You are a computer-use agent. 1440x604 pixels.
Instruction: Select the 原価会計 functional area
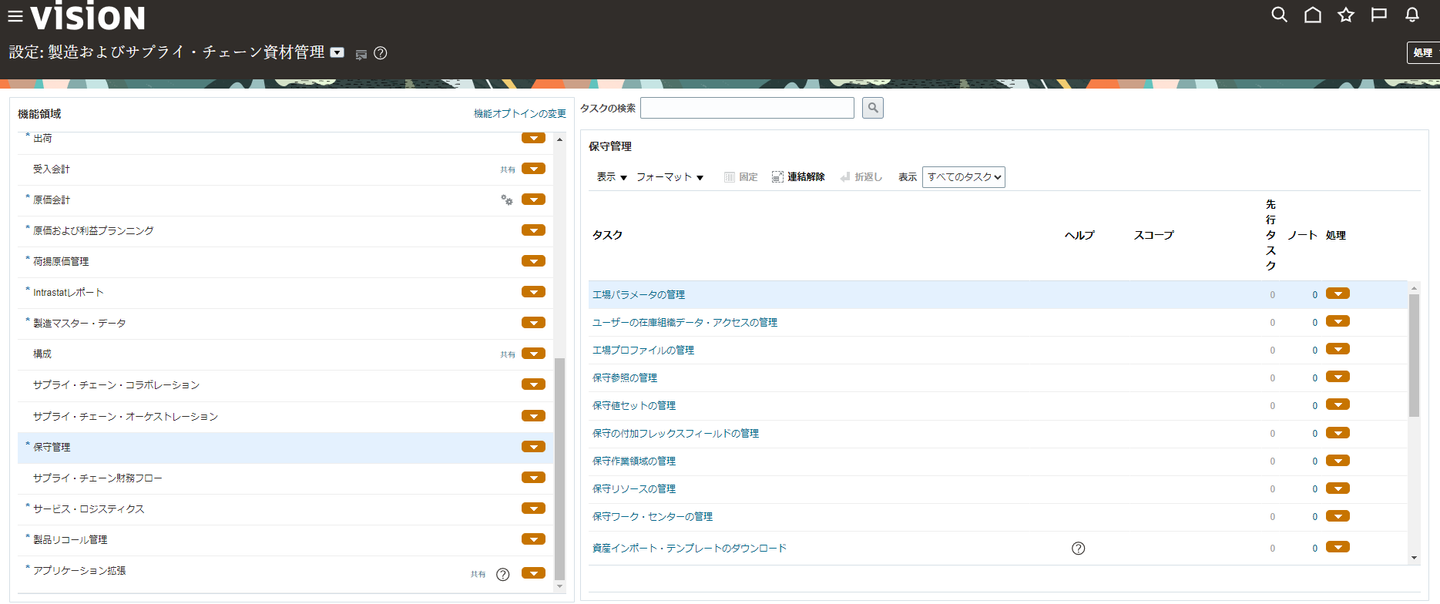51,200
